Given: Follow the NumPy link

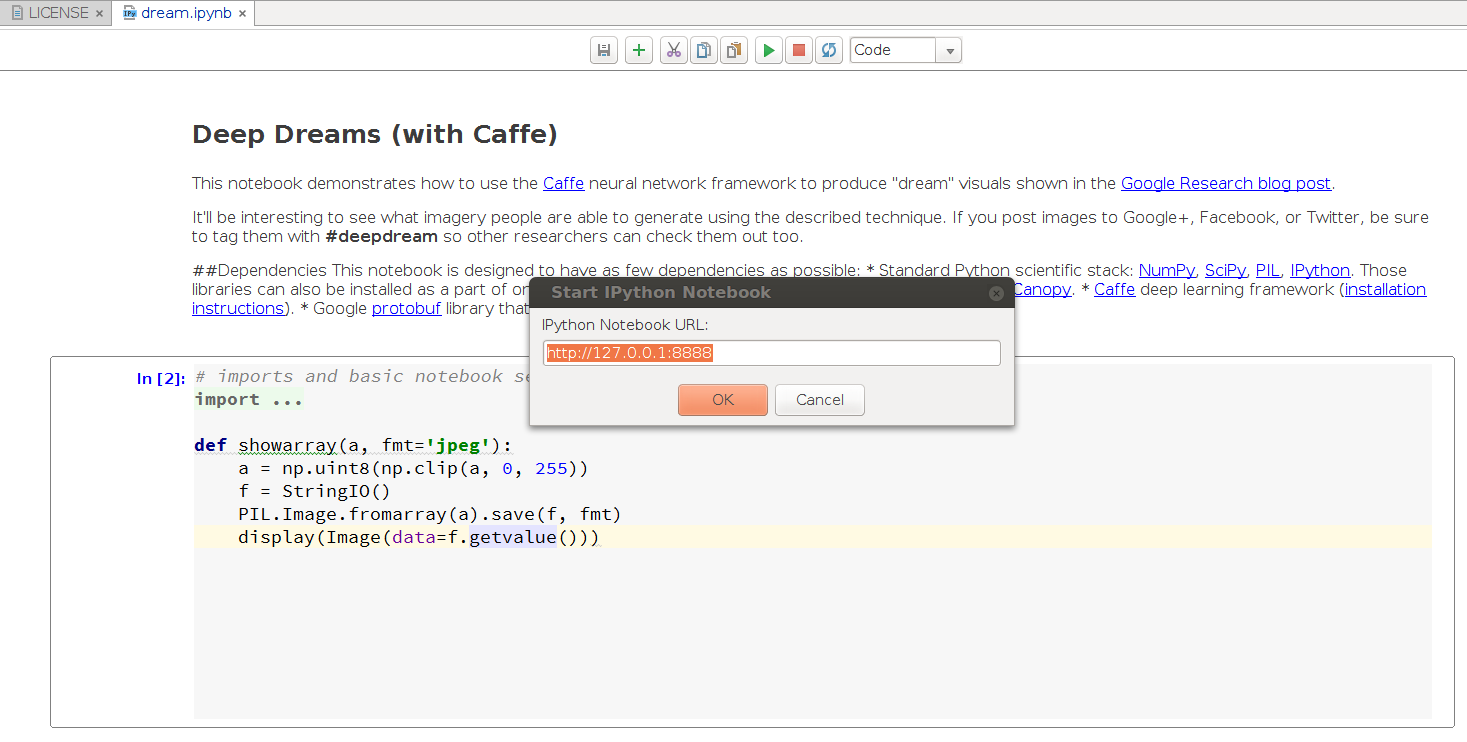Looking at the screenshot, I should 1166,270.
